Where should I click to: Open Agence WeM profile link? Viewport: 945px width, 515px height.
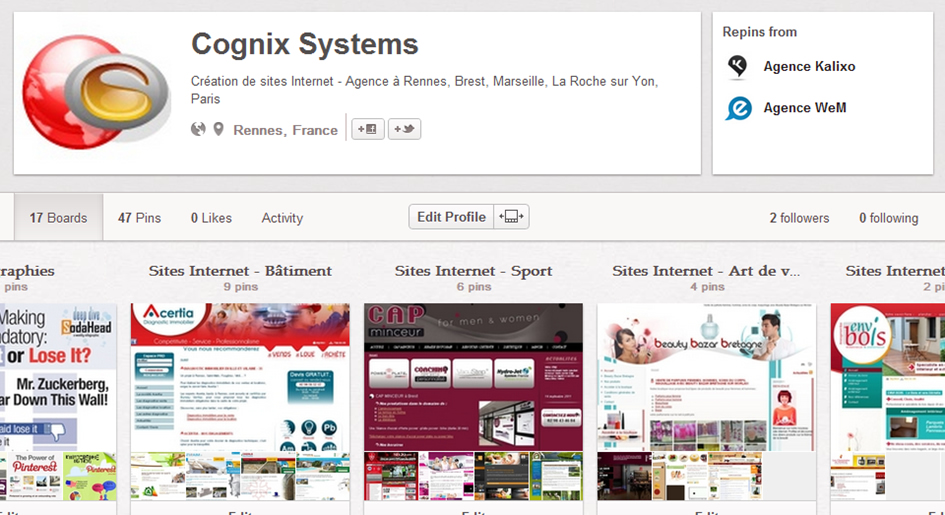(x=805, y=108)
